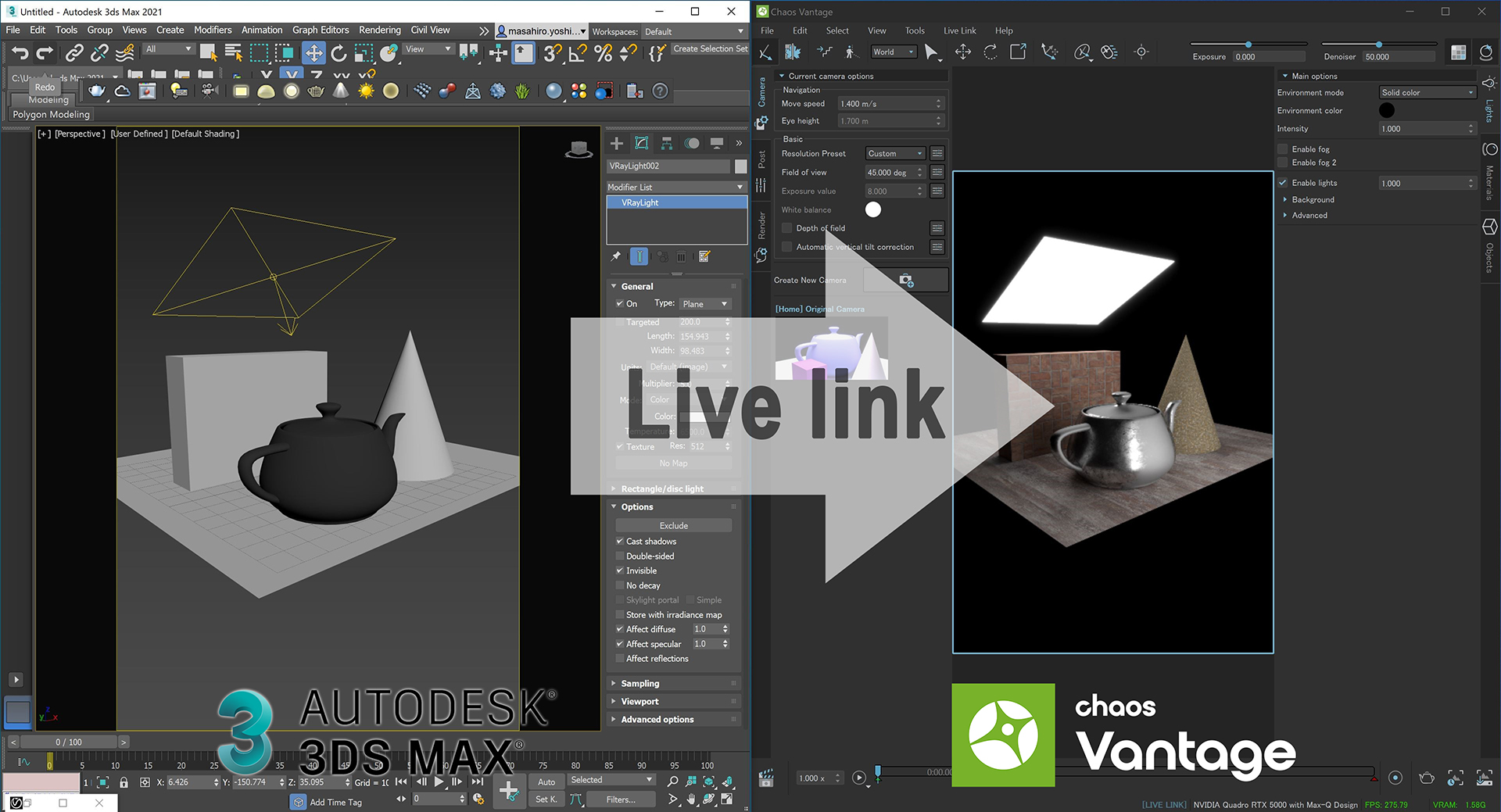This screenshot has height=812, width=1501.
Task: Click the Exclude button
Action: (x=674, y=525)
